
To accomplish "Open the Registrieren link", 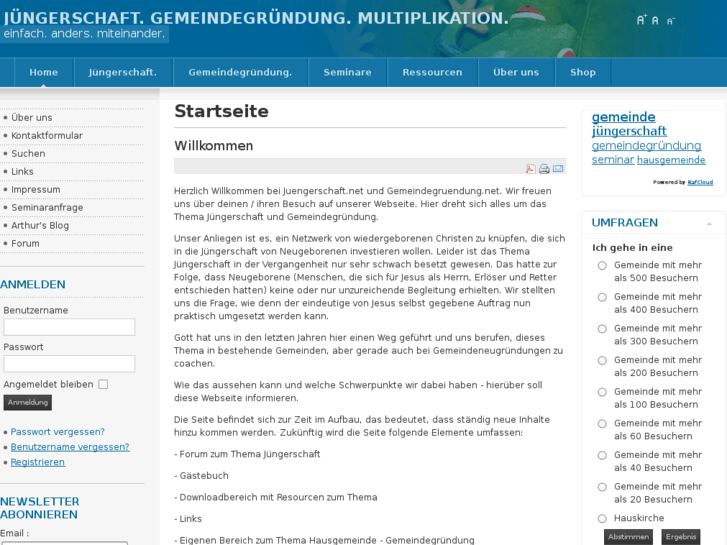I will tap(38, 462).
